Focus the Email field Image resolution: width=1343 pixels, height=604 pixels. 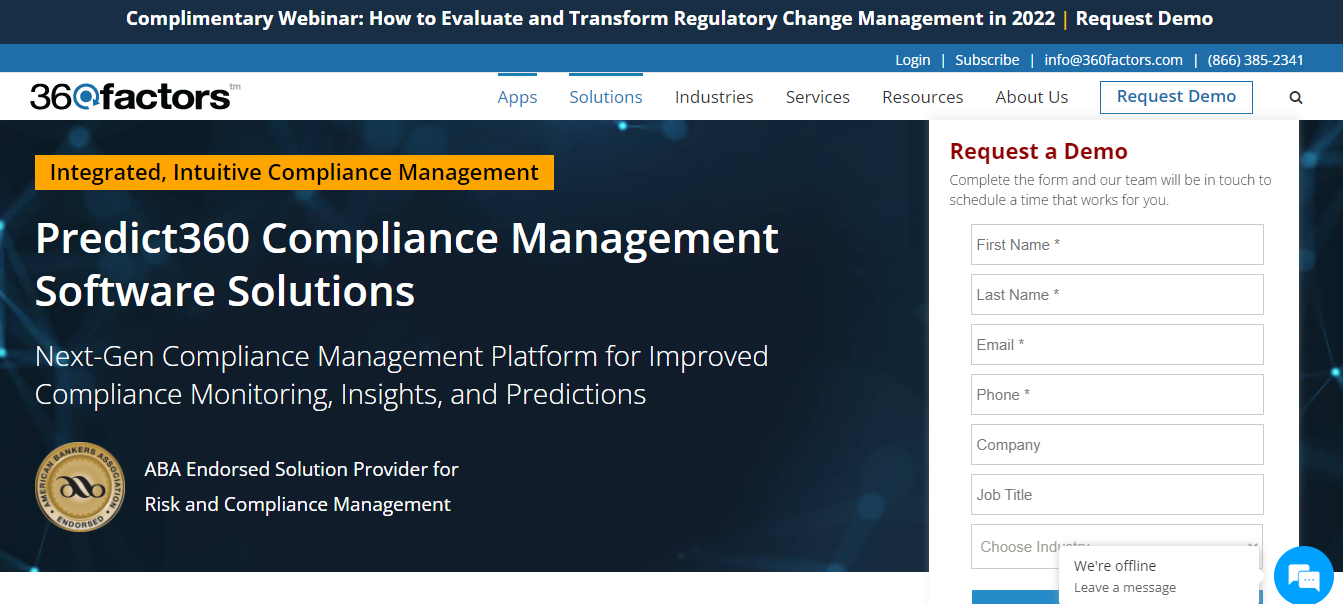[1117, 345]
